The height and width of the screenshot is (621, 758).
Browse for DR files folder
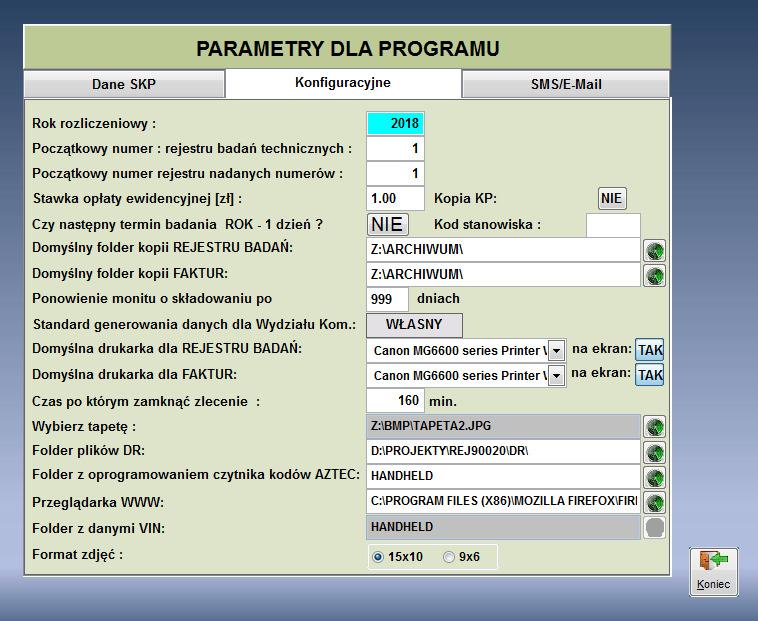[654, 452]
